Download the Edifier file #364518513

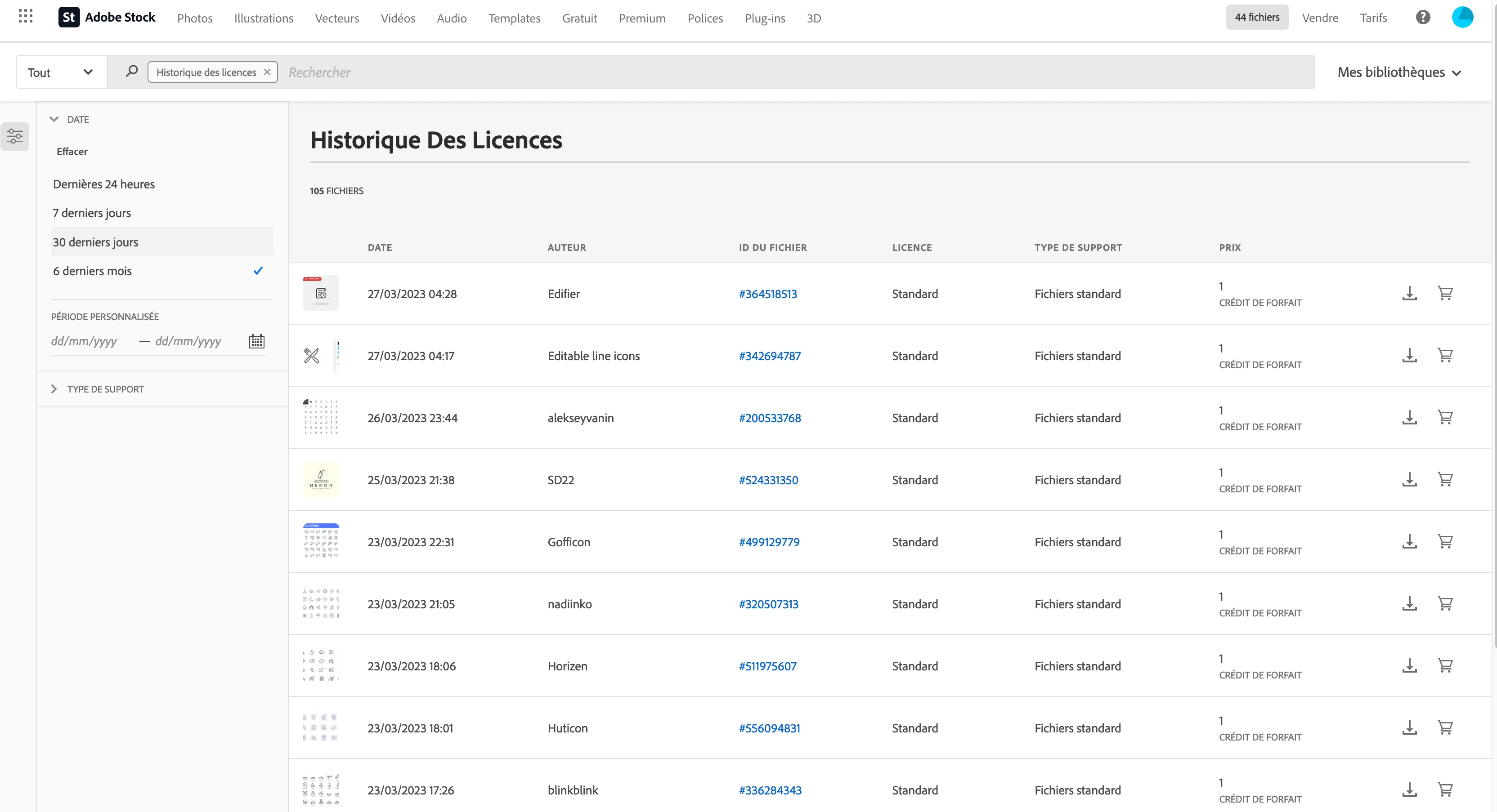(x=1409, y=293)
